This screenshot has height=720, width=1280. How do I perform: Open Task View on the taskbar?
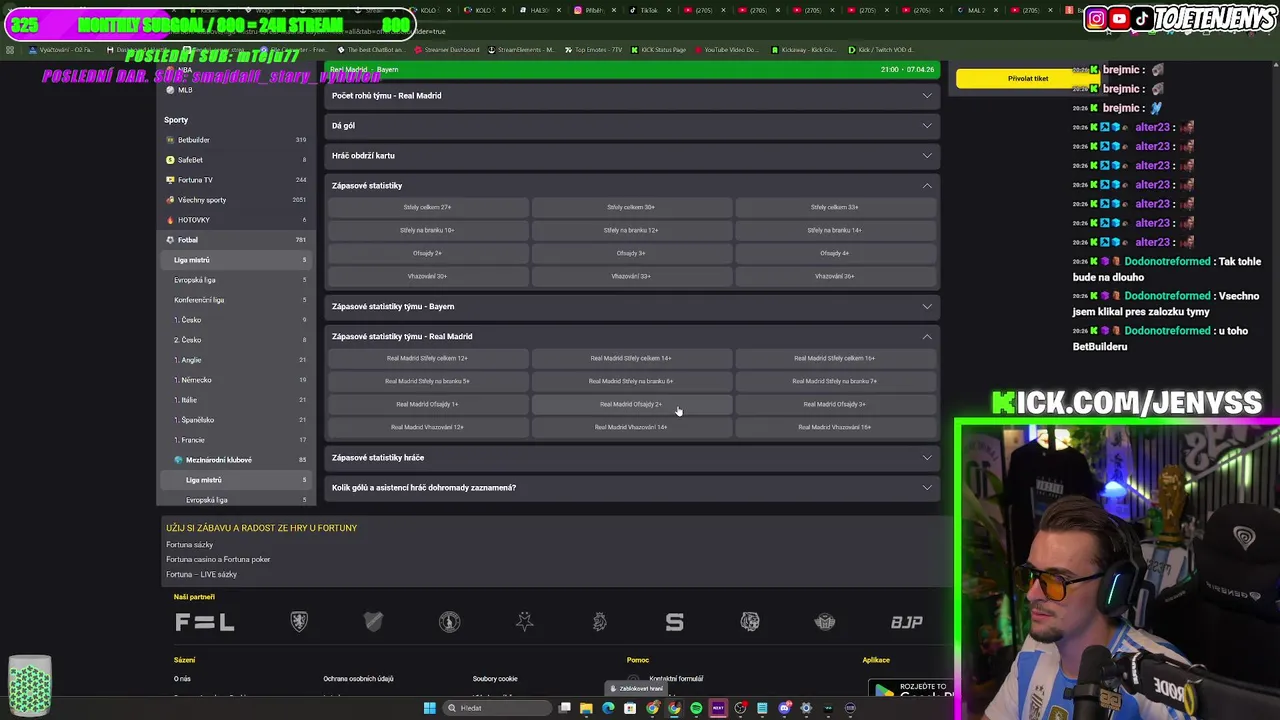565,708
